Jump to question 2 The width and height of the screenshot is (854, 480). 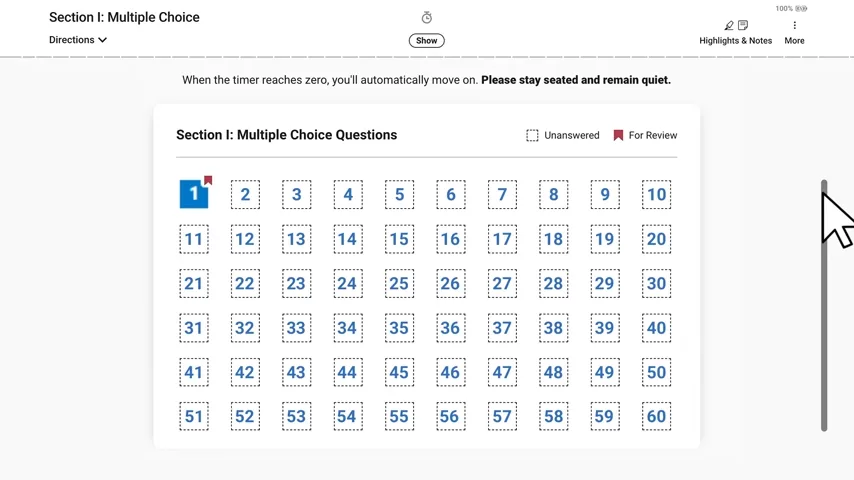245,194
